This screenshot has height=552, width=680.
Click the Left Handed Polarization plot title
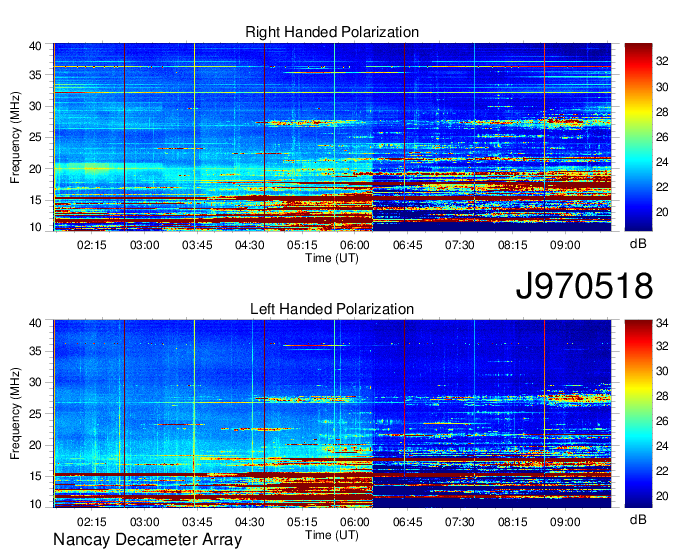(x=332, y=309)
